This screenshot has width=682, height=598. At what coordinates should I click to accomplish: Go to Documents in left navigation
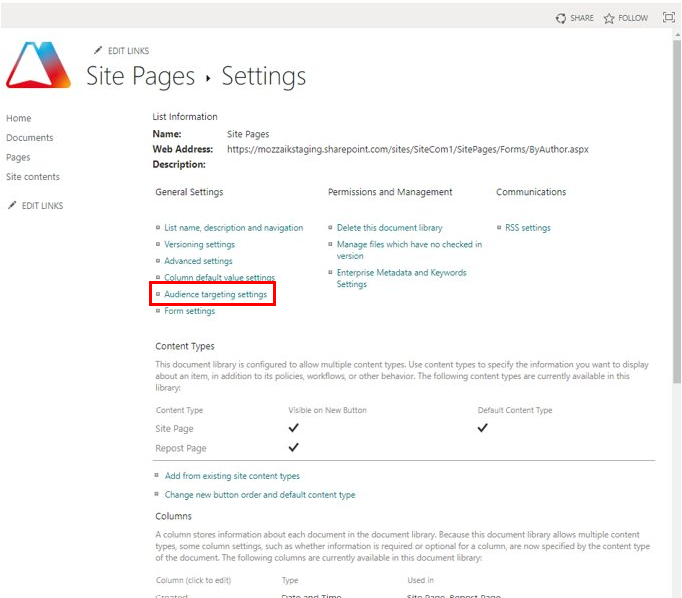point(30,138)
